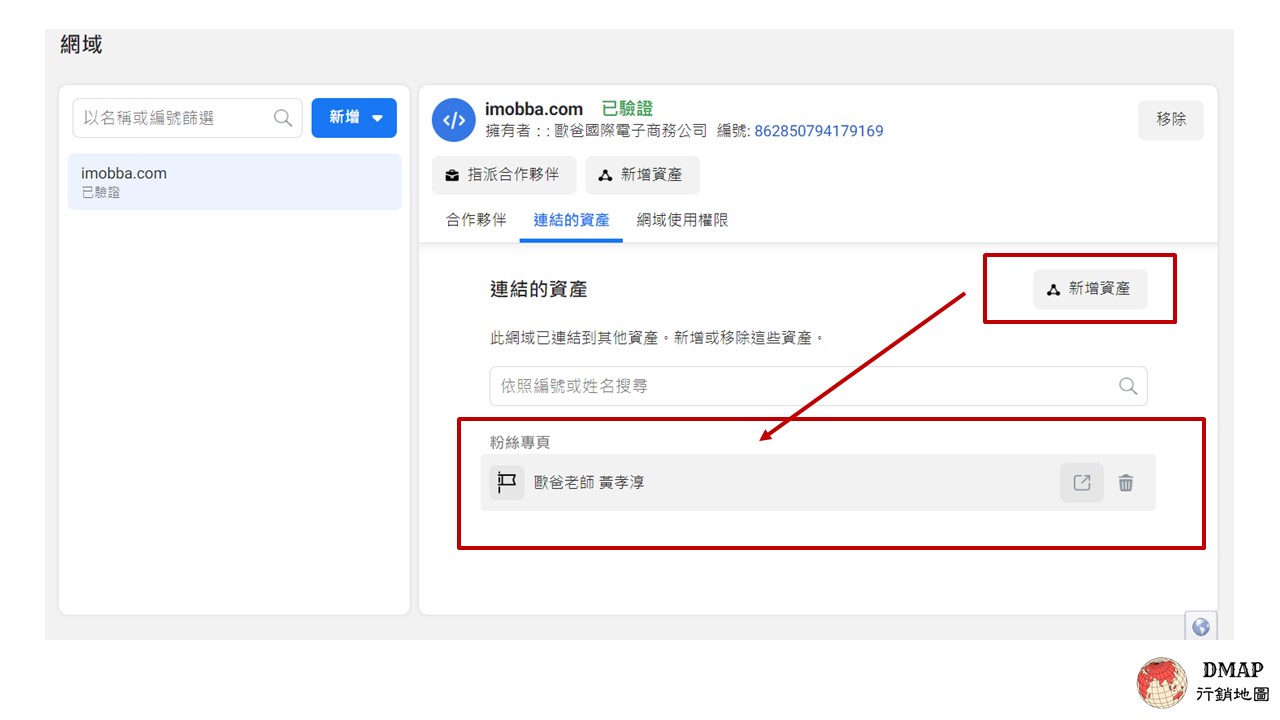Click 指派合作夥伴 button
This screenshot has height=720, width=1280.
point(506,175)
